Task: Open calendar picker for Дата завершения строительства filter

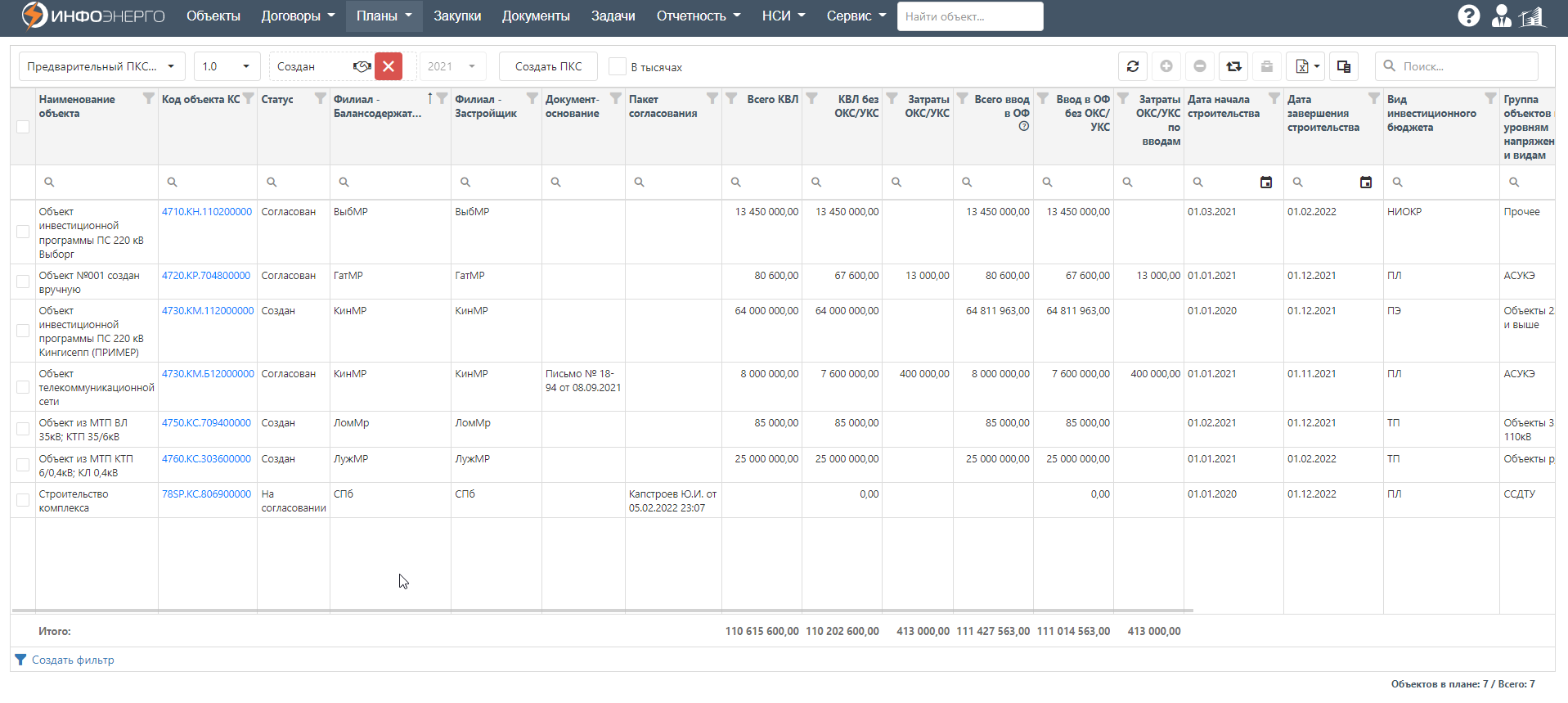Action: (1366, 183)
